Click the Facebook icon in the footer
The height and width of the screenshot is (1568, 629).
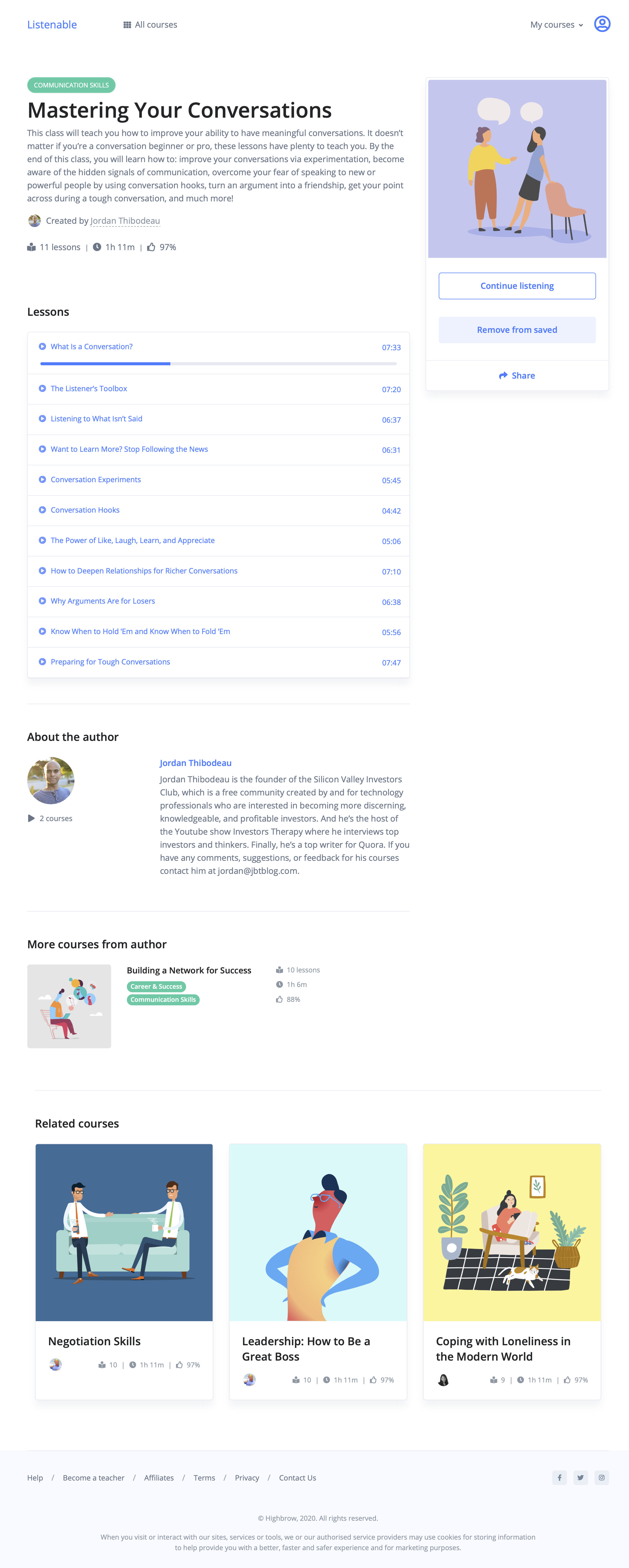click(x=559, y=1477)
